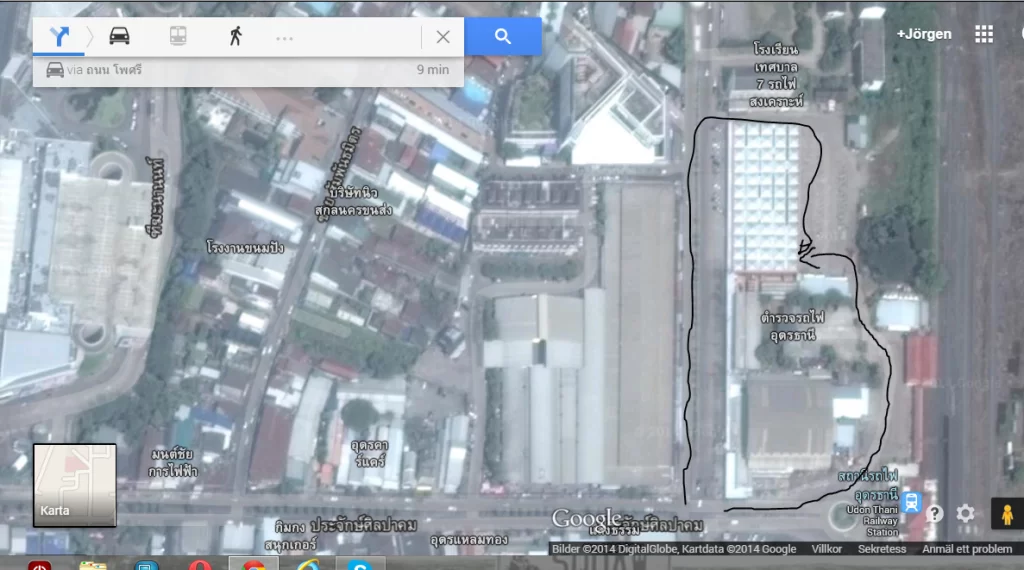Open Chrome from the taskbar

254,565
